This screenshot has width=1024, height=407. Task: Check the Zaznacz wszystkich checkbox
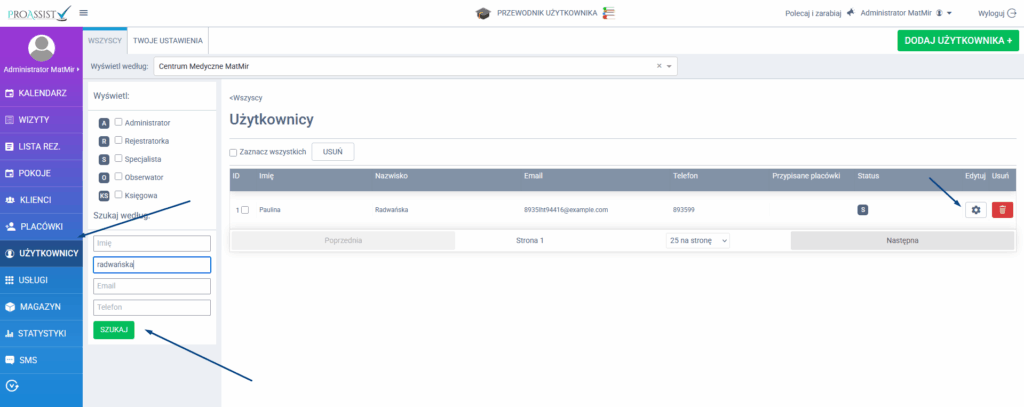pyautogui.click(x=234, y=152)
